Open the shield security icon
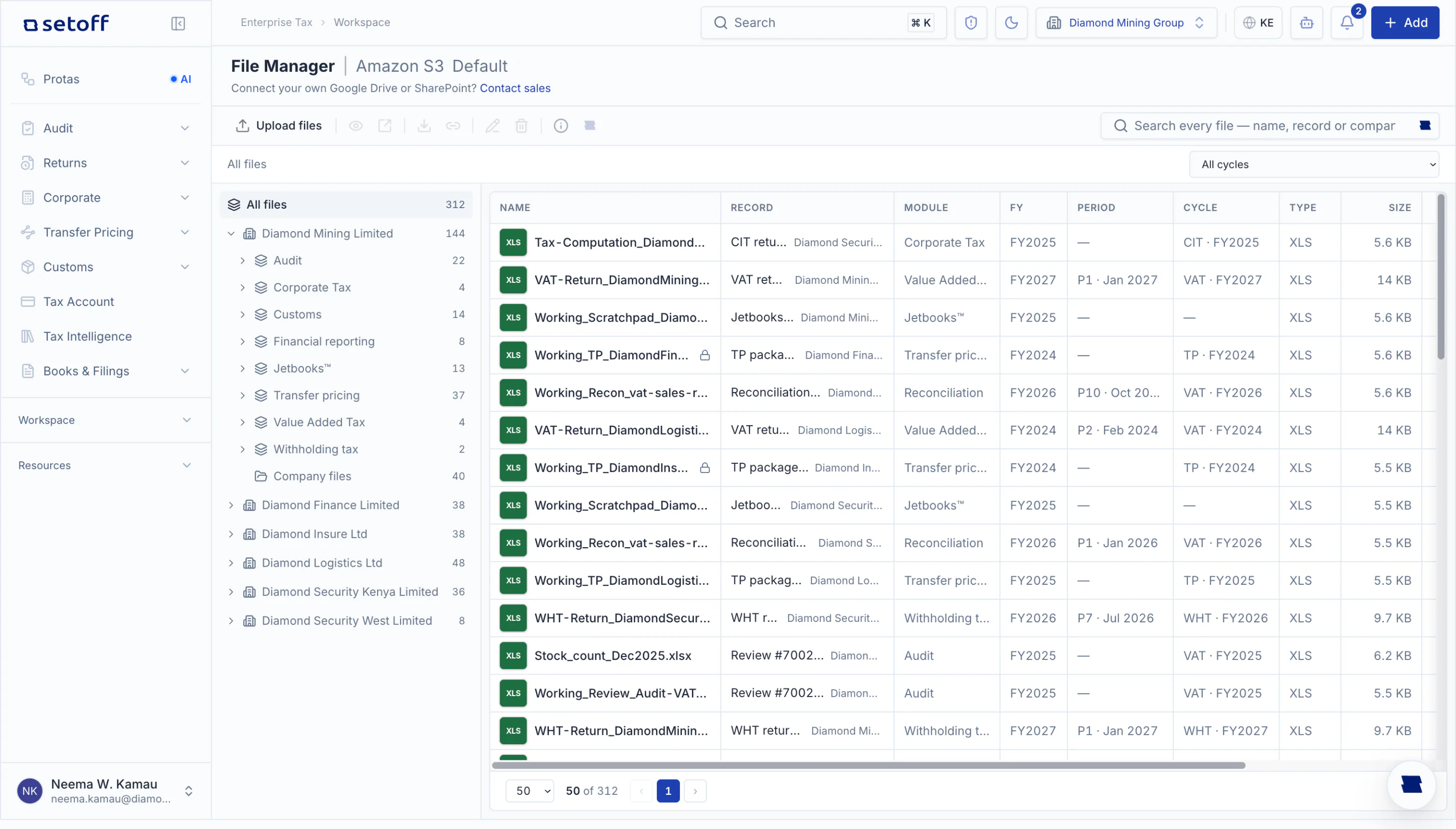 click(x=971, y=23)
